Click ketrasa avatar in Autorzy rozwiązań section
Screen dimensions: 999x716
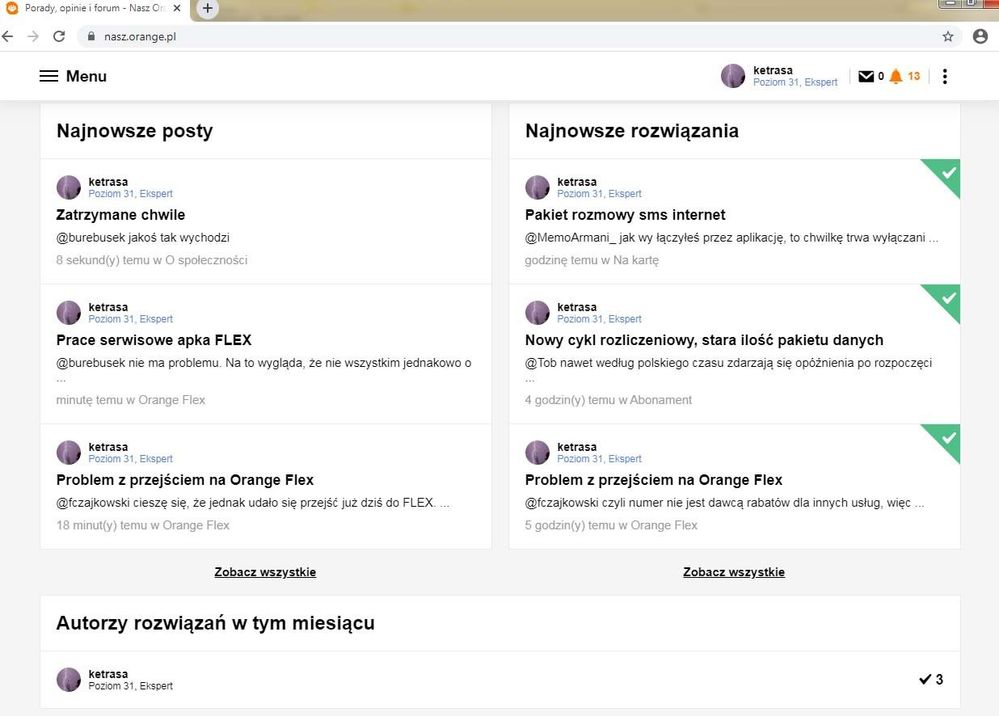[68, 680]
